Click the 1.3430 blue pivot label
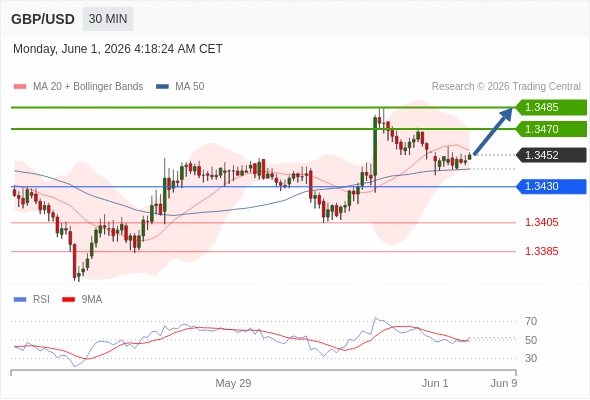The width and height of the screenshot is (590, 400). coord(551,186)
